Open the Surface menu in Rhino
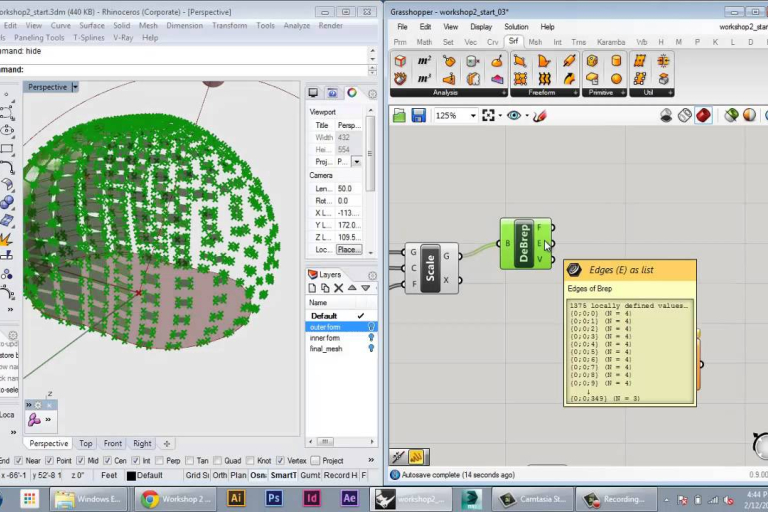Image resolution: width=768 pixels, height=512 pixels. click(x=92, y=25)
